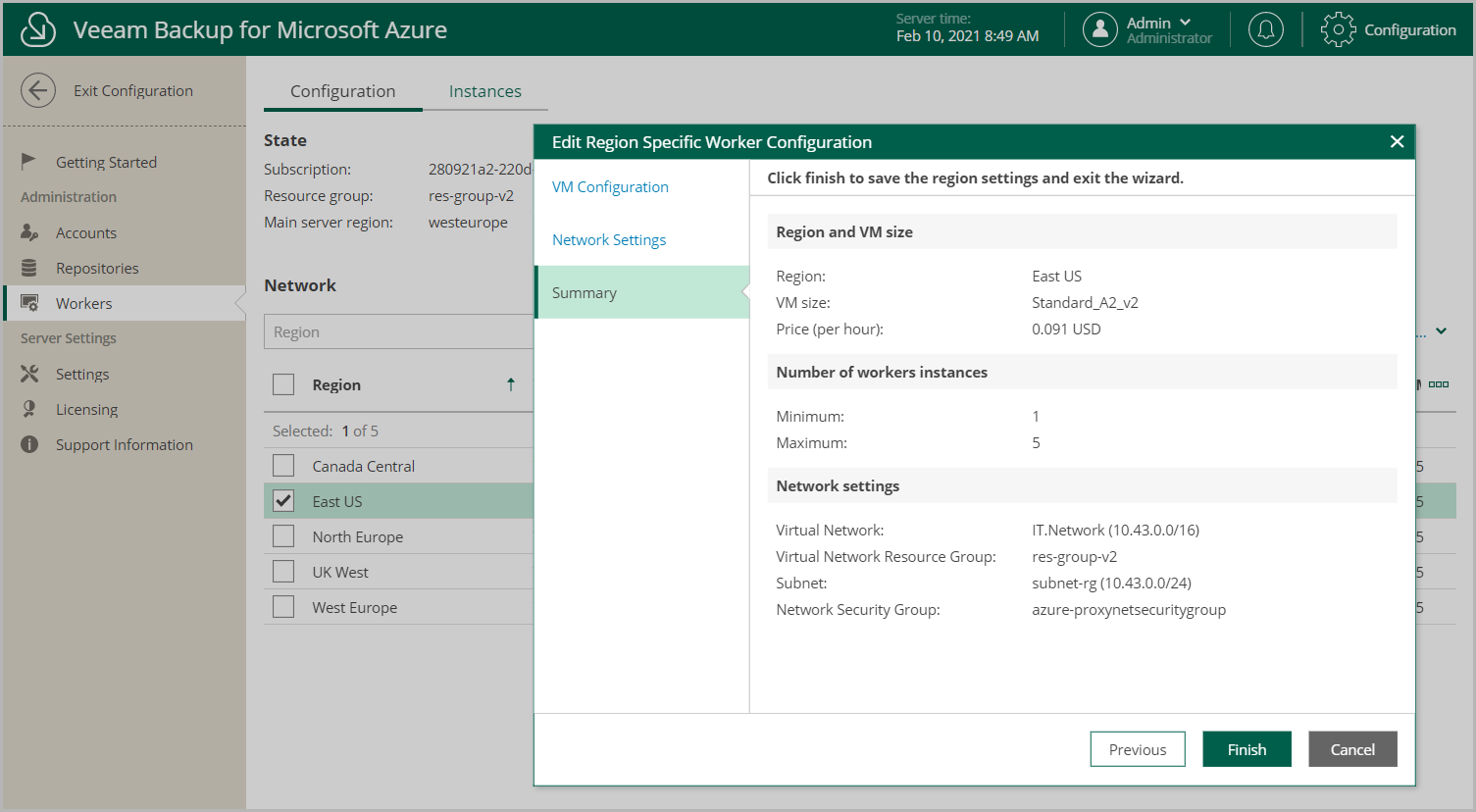Open Repositories in sidebar
This screenshot has height=812, width=1476.
point(97,268)
